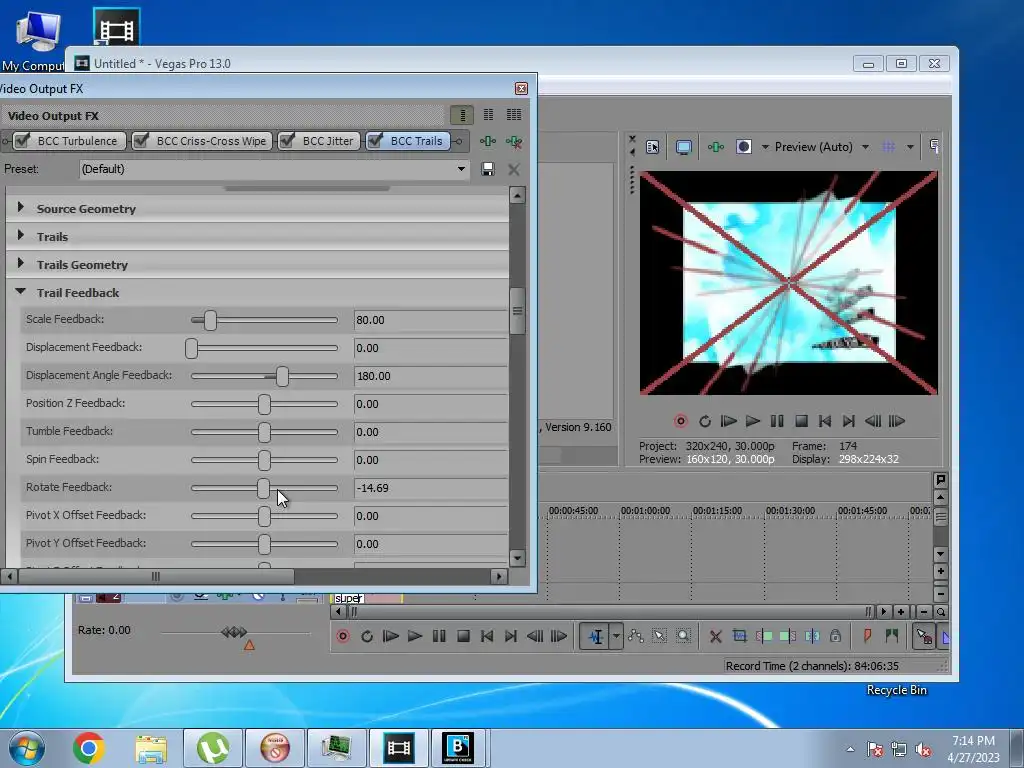The width and height of the screenshot is (1024, 768).
Task: Switch to two-column parameter view icon
Action: [x=488, y=115]
